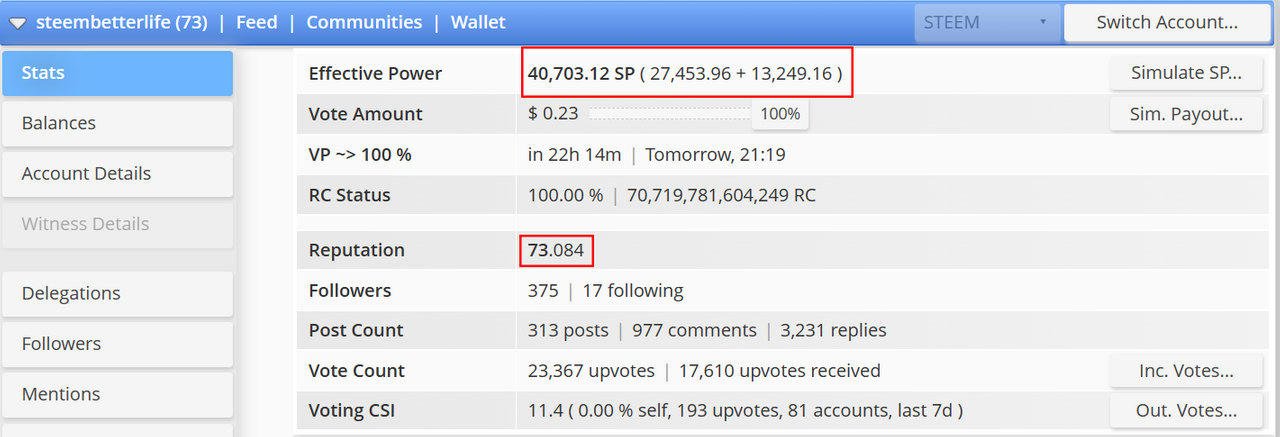Click the Vote Count row label

coord(357,371)
